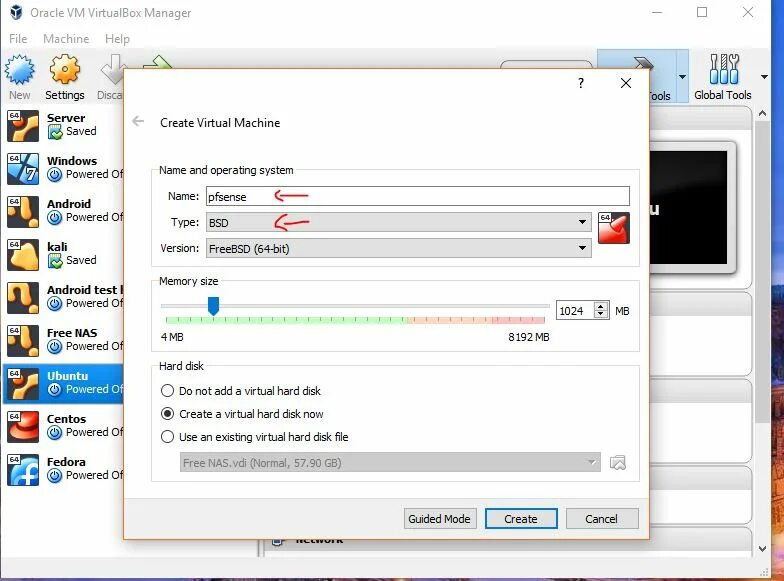The height and width of the screenshot is (581, 784).
Task: Click the dialog help question mark
Action: point(580,83)
